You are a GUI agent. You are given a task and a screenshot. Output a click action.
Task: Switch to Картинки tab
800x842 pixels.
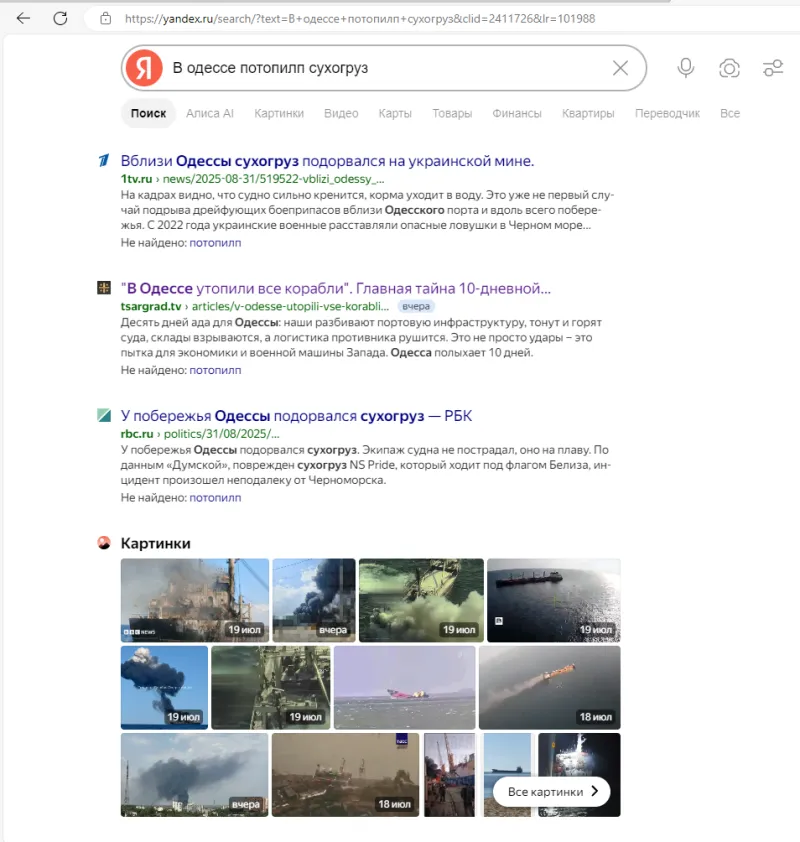pos(279,113)
